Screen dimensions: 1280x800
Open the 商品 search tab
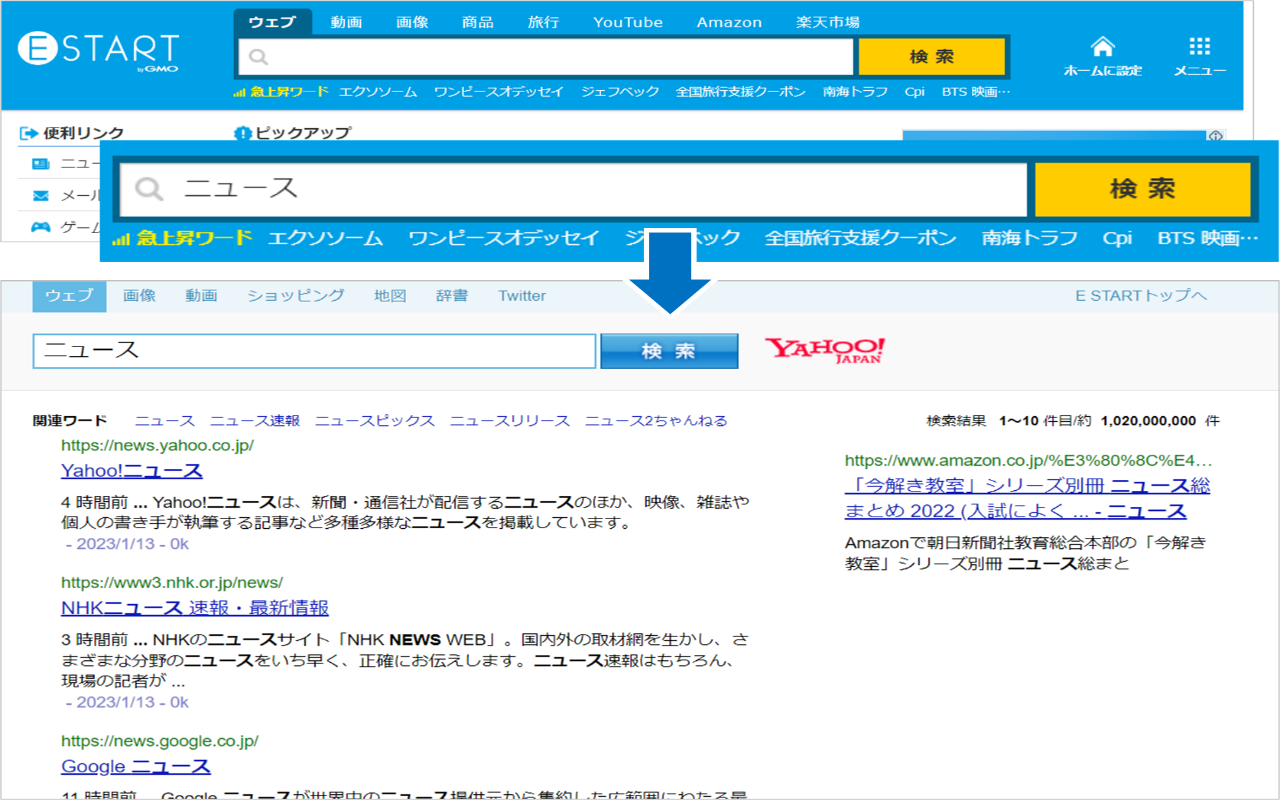click(478, 22)
